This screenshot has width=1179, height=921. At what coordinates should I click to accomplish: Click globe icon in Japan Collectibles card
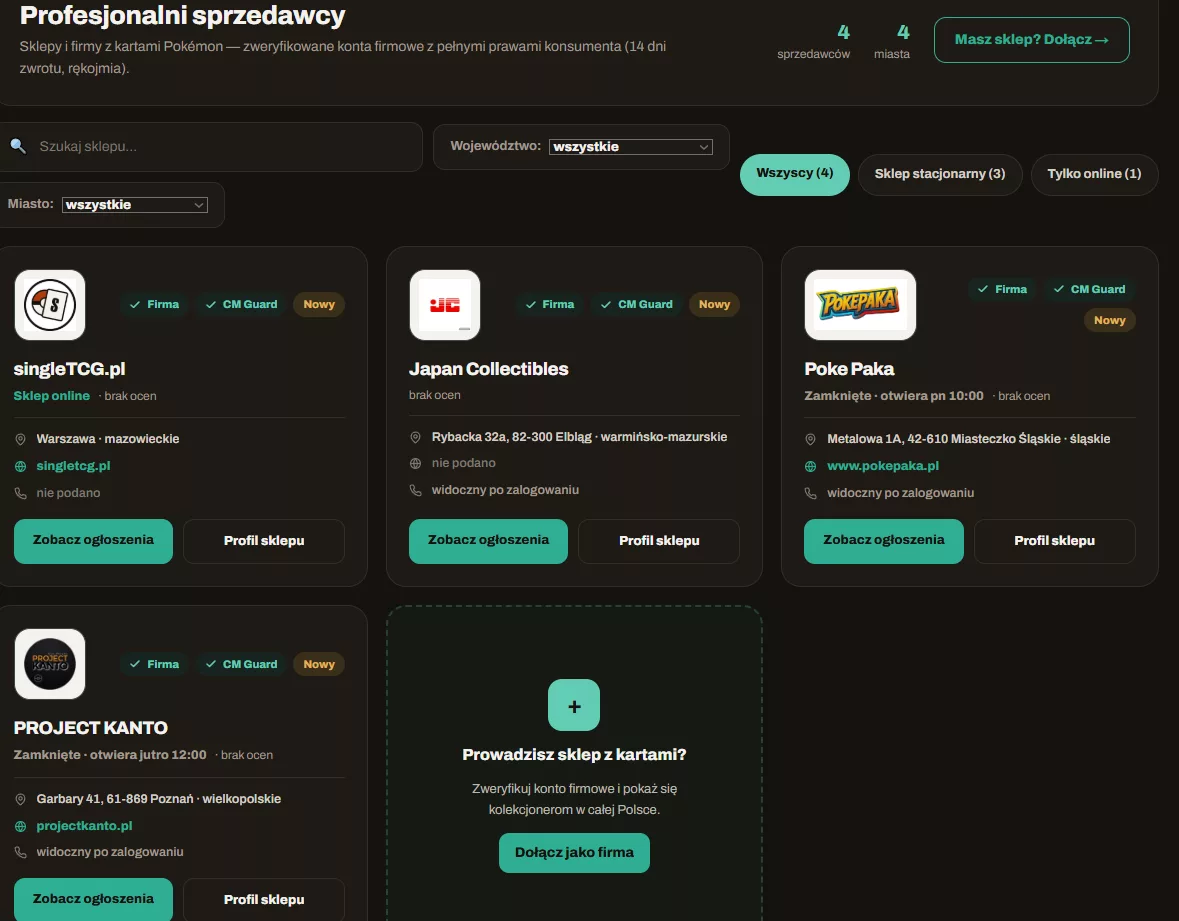[x=415, y=463]
